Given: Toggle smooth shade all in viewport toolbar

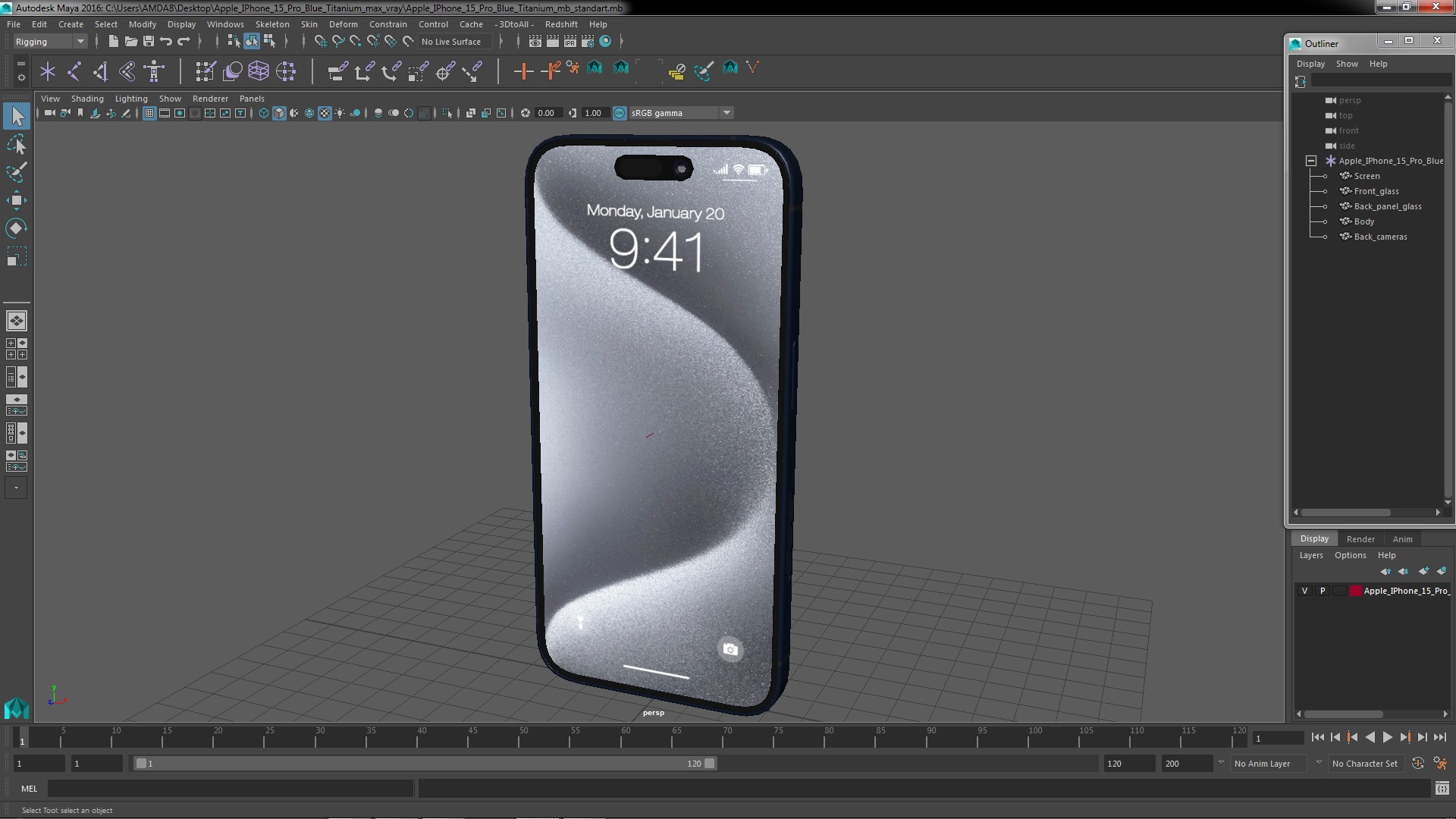Looking at the screenshot, I should coord(279,113).
